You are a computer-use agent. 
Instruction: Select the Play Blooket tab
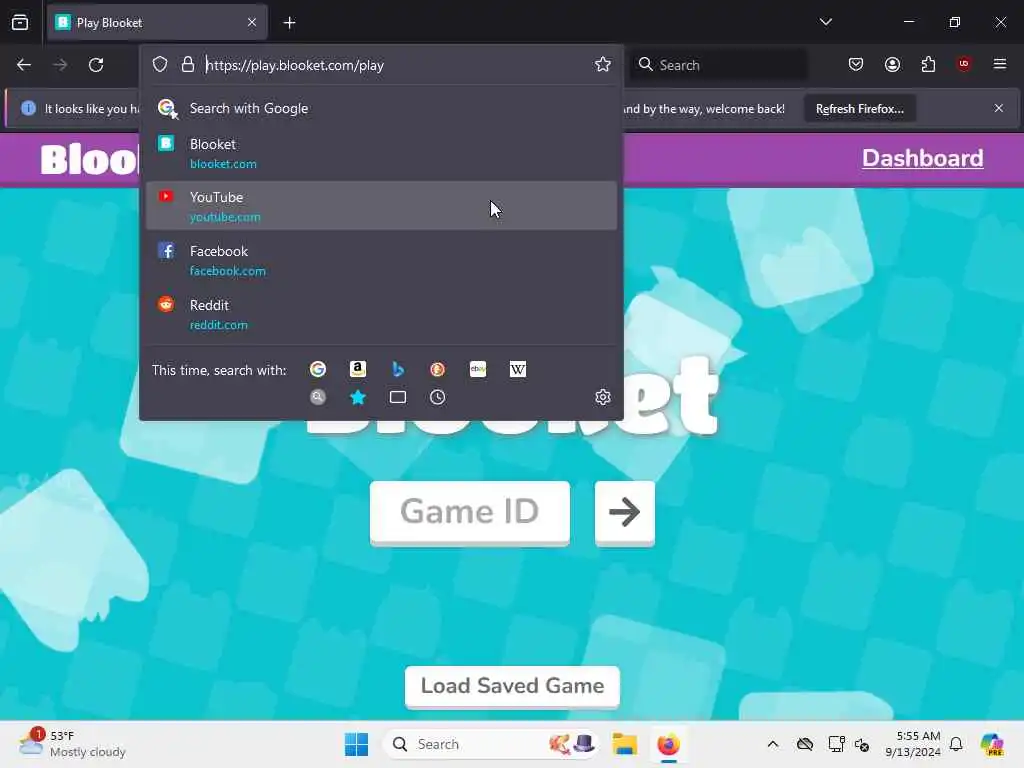click(157, 23)
